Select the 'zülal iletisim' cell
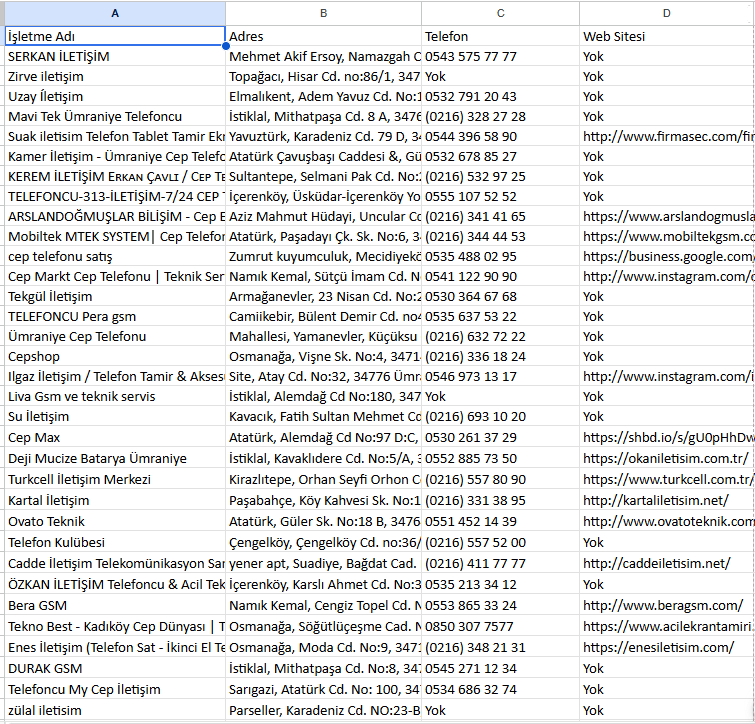This screenshot has width=755, height=724. coord(115,710)
